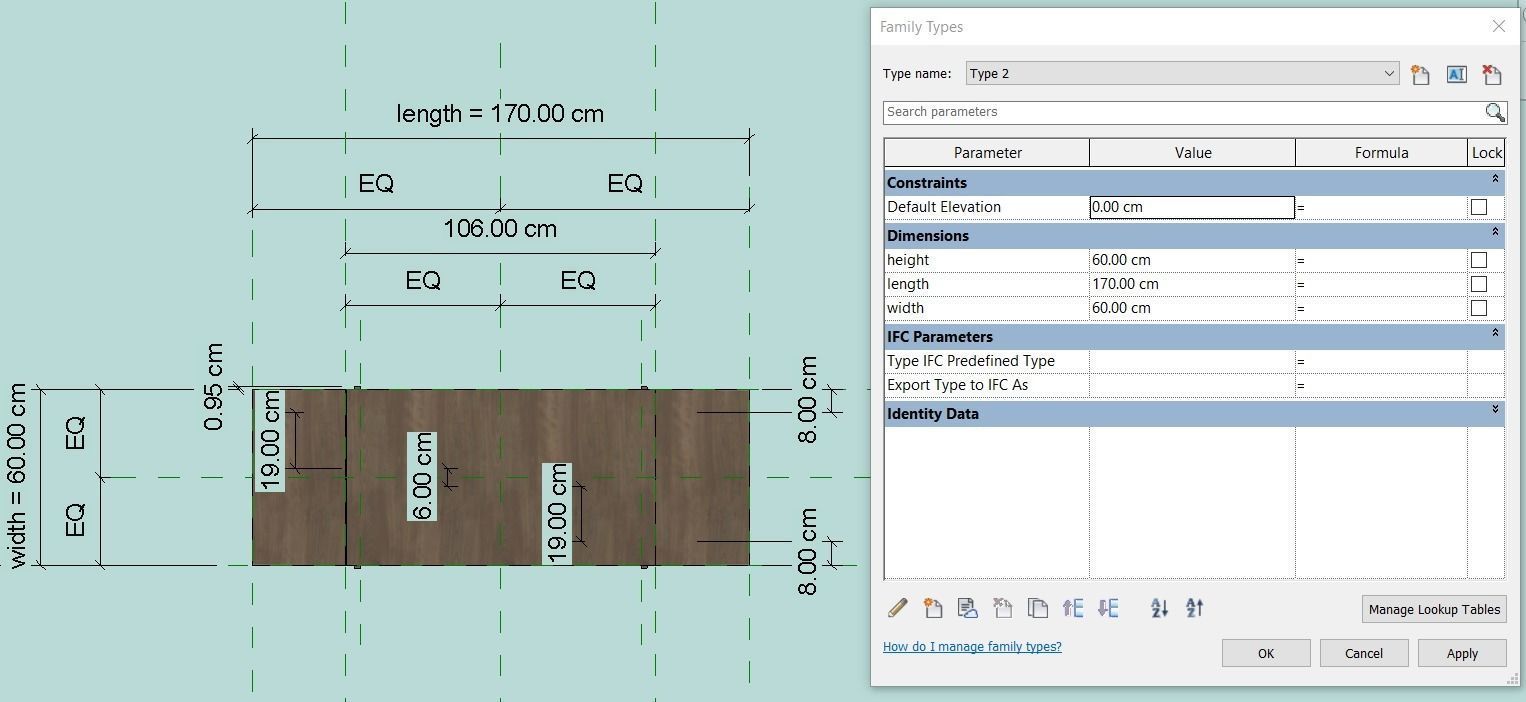Image resolution: width=1526 pixels, height=702 pixels.
Task: Collapse the Dimensions parameter group
Action: [1495, 232]
